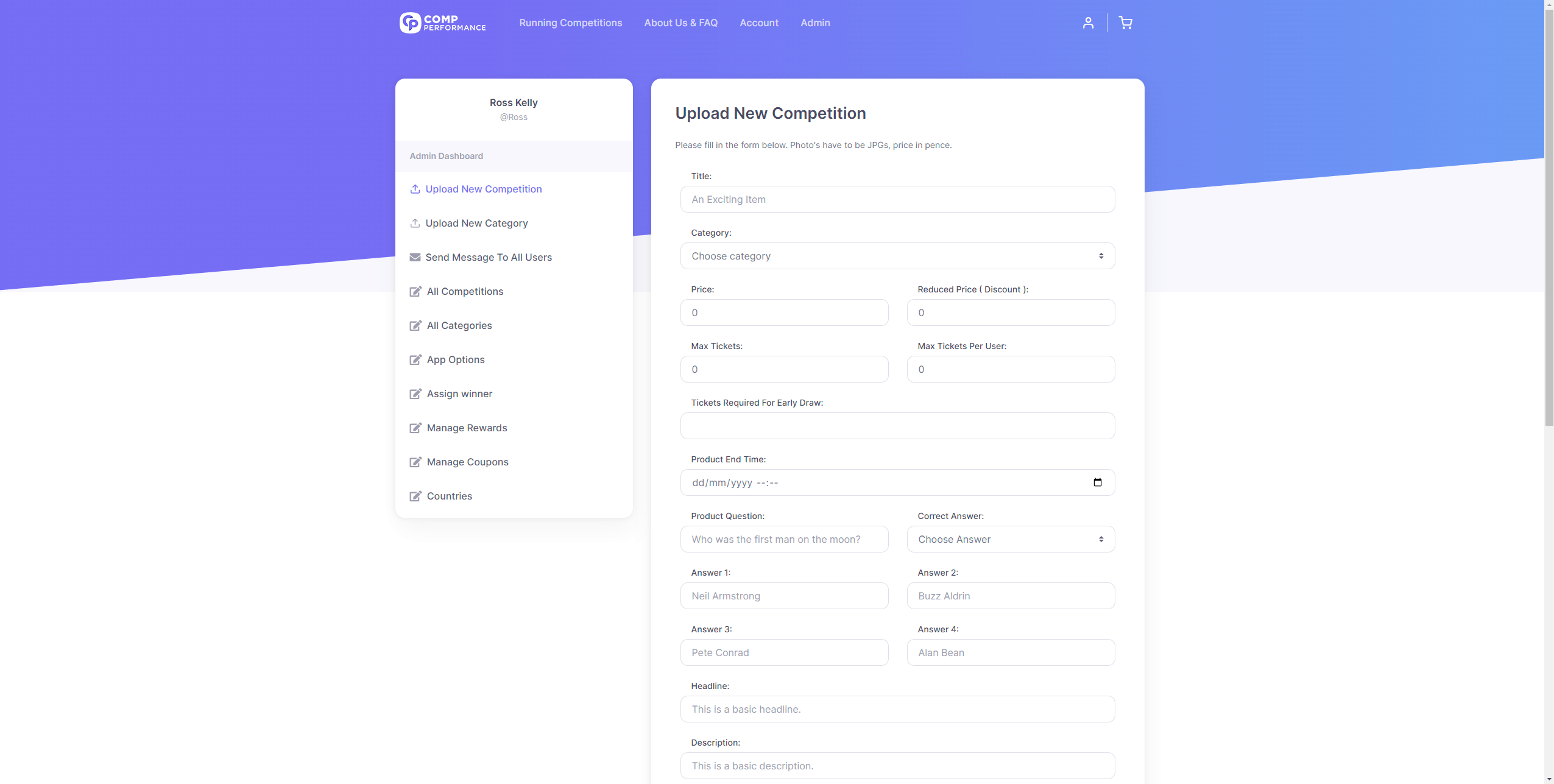Click the edit icon beside Manage Coupons
This screenshot has height=784, width=1554.
point(415,462)
